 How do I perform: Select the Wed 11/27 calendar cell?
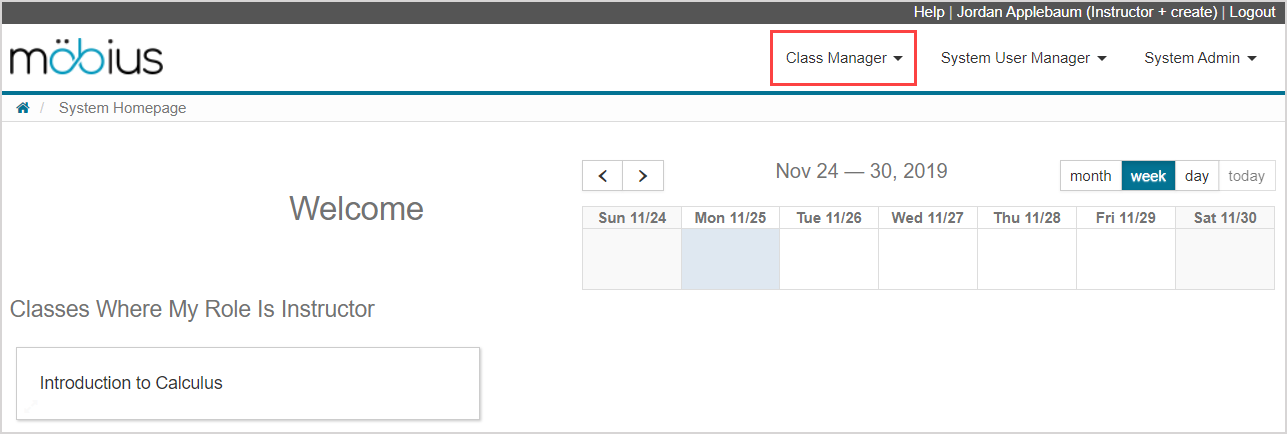point(927,259)
